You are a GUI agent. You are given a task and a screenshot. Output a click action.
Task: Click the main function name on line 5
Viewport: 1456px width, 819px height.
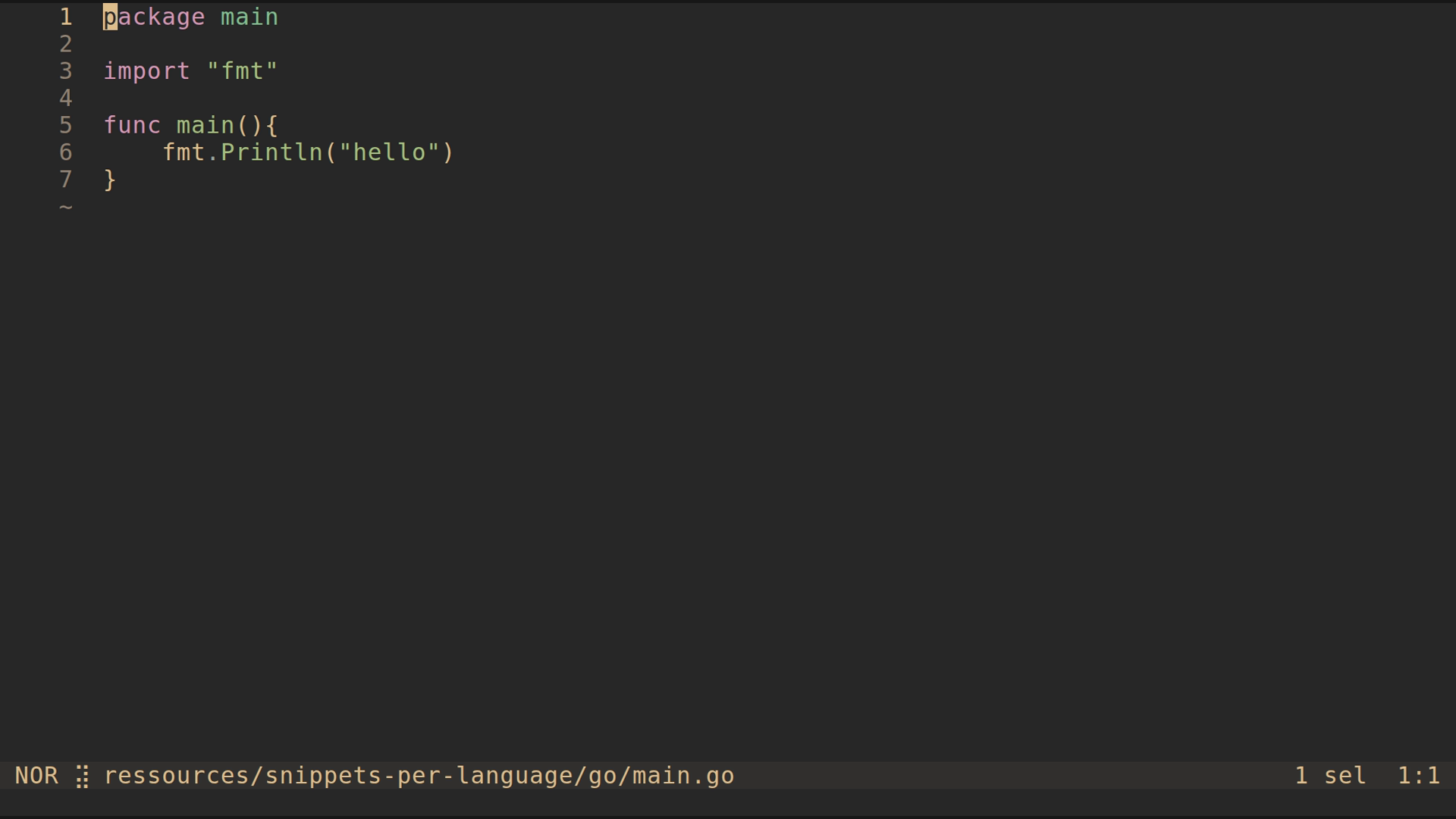[205, 125]
